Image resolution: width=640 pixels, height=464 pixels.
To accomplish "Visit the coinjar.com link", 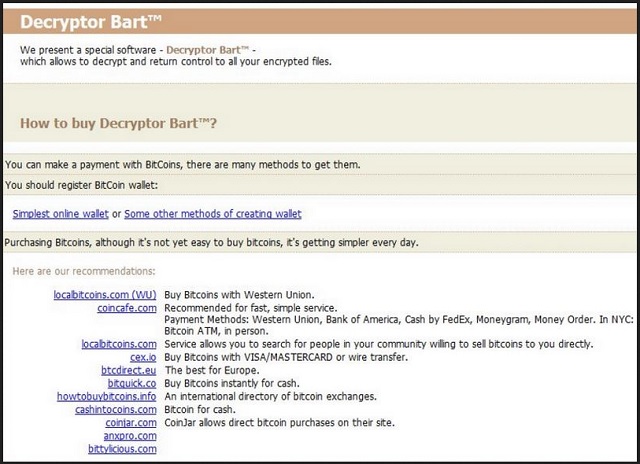I will click(x=131, y=422).
